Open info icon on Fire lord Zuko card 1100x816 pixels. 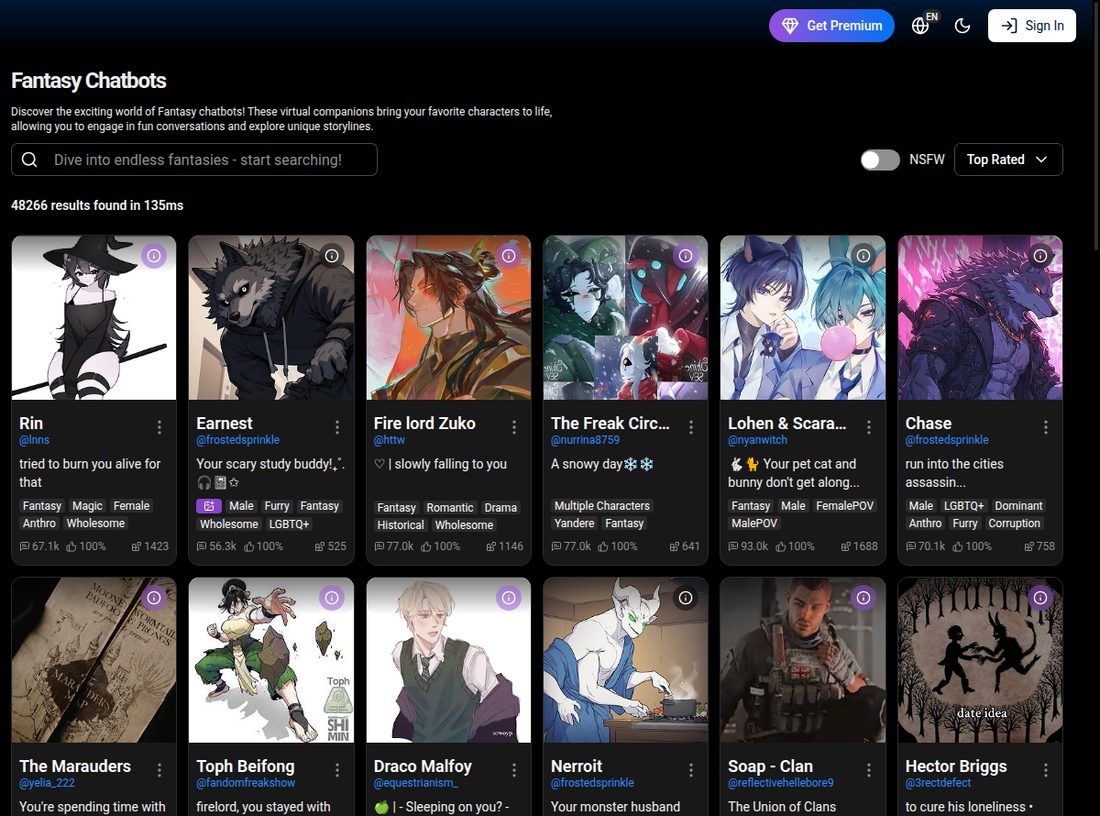pyautogui.click(x=509, y=255)
